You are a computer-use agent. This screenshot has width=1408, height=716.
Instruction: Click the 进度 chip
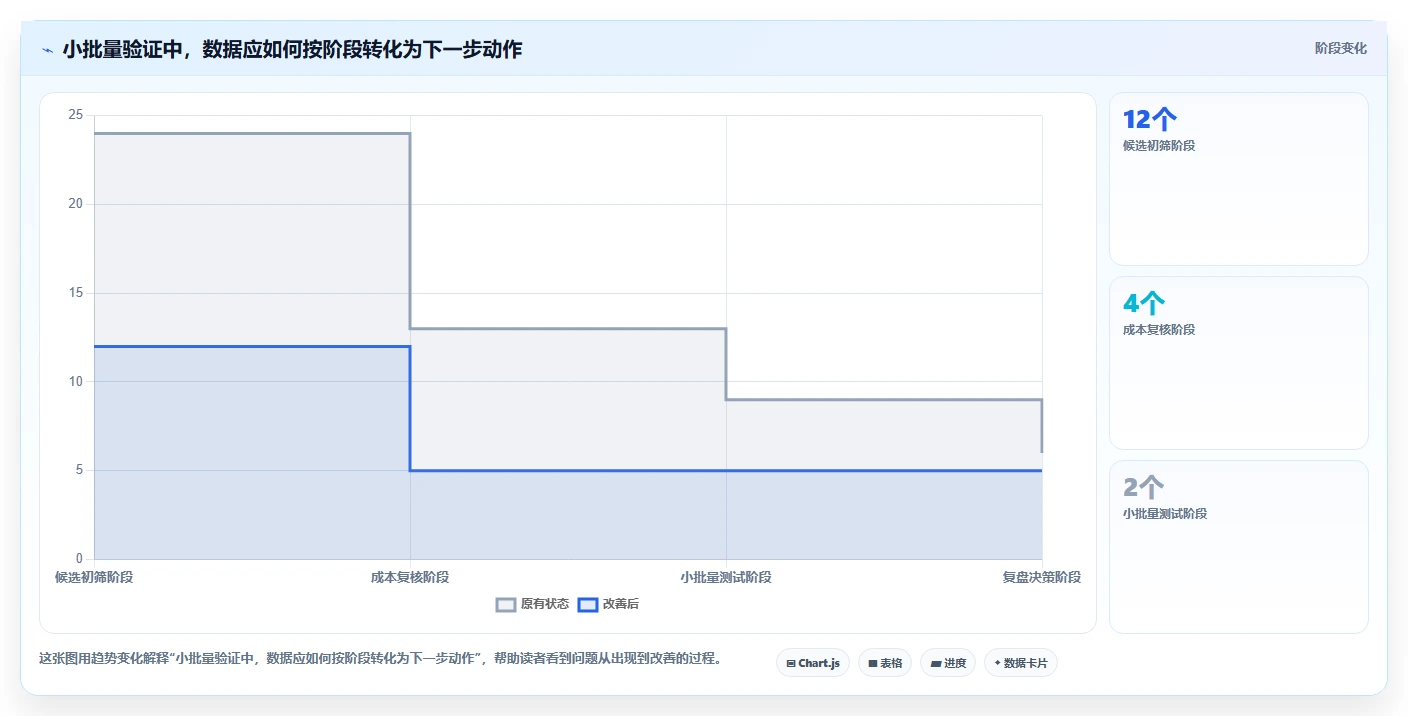point(948,663)
